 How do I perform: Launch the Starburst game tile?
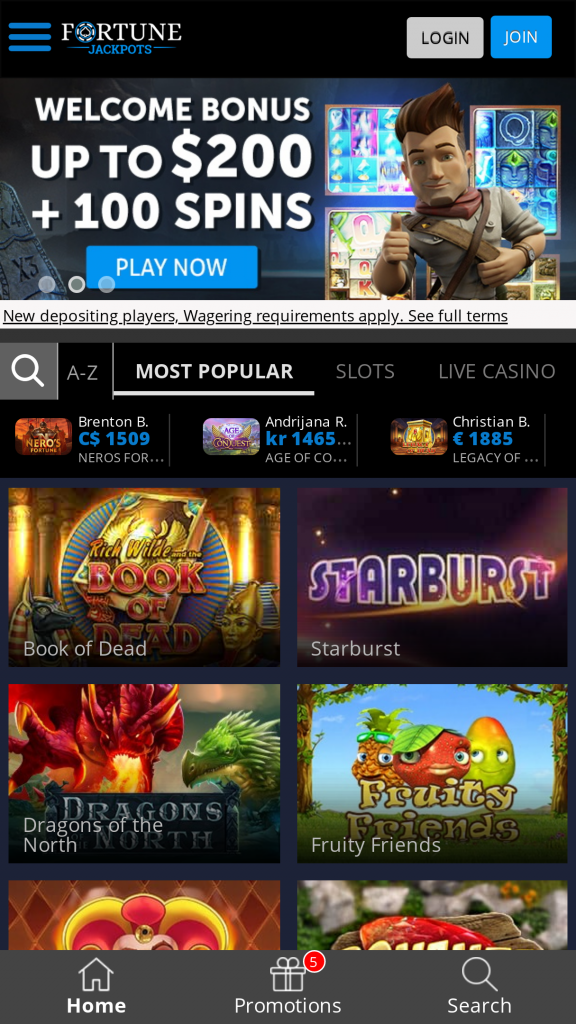(x=432, y=577)
